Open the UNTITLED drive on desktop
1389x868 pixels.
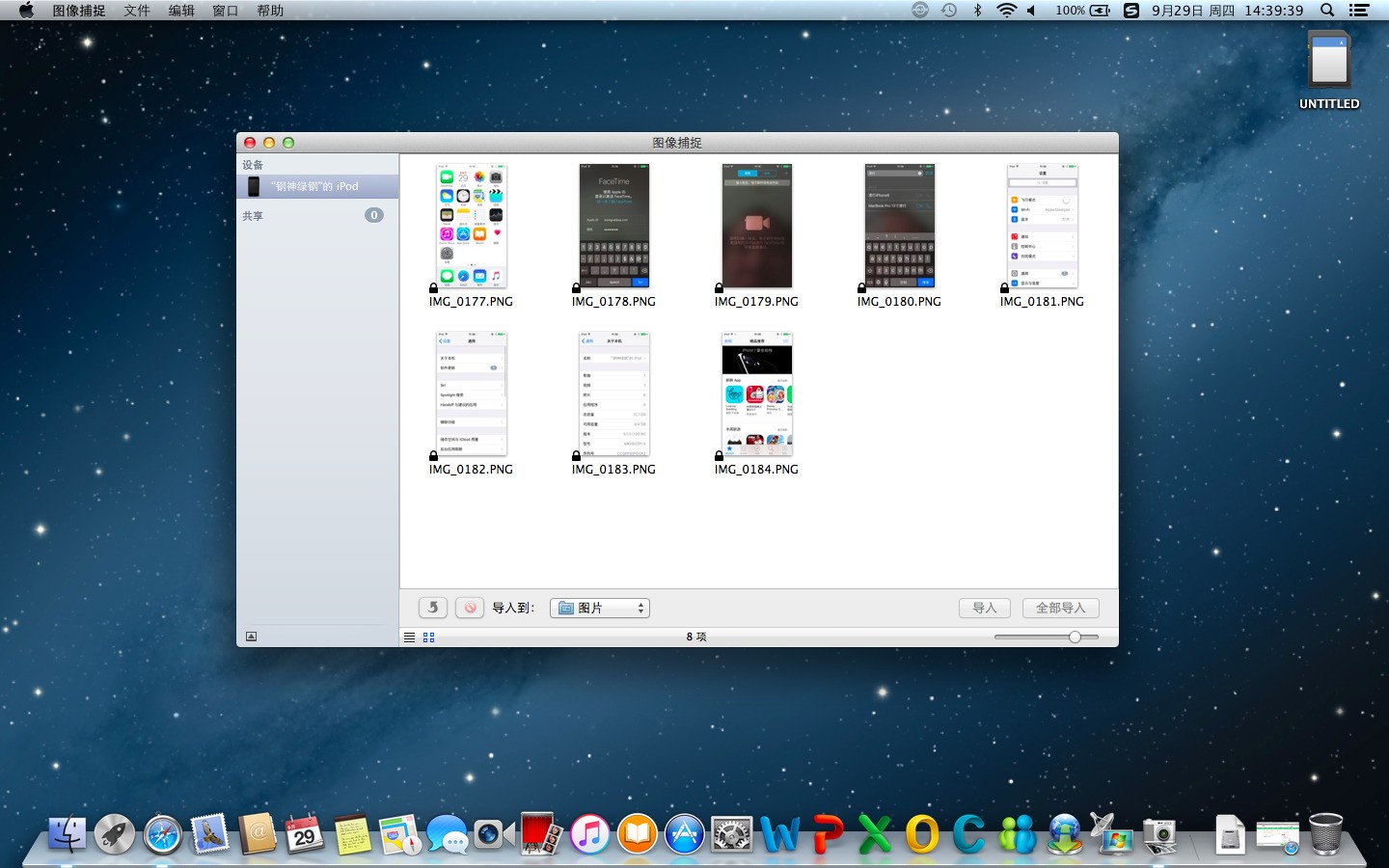pos(1329,70)
